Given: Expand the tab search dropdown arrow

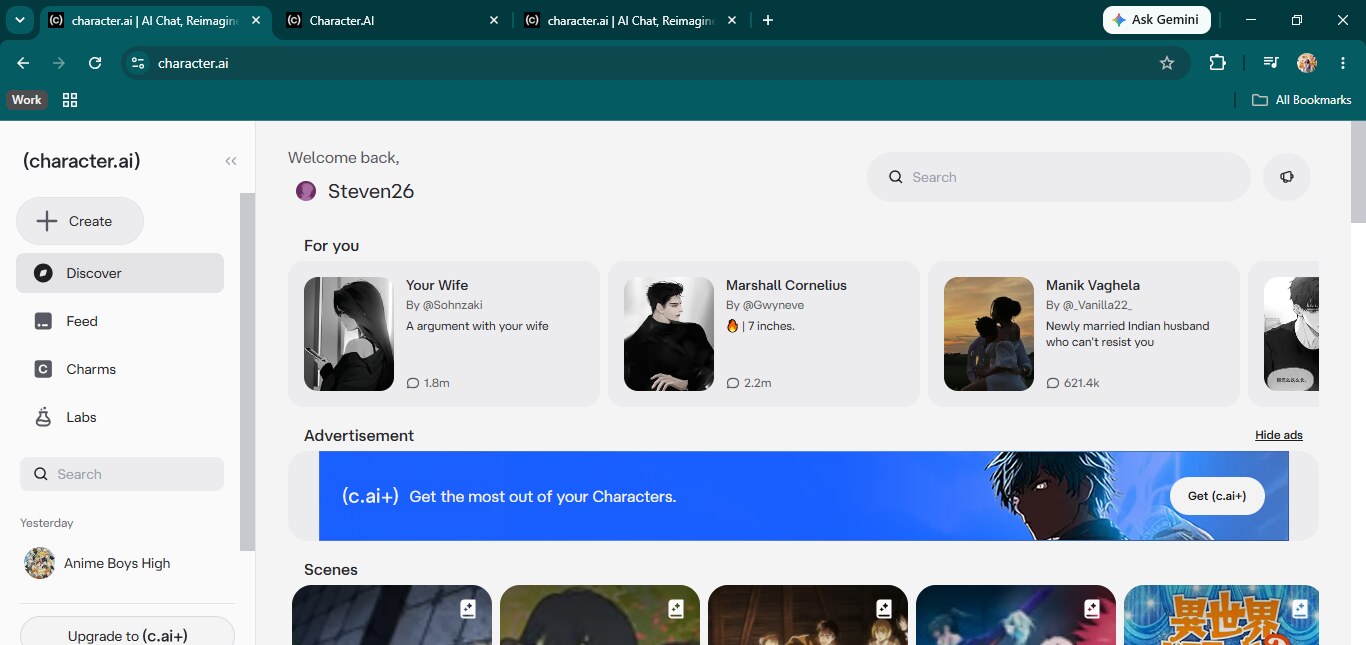Looking at the screenshot, I should point(20,20).
